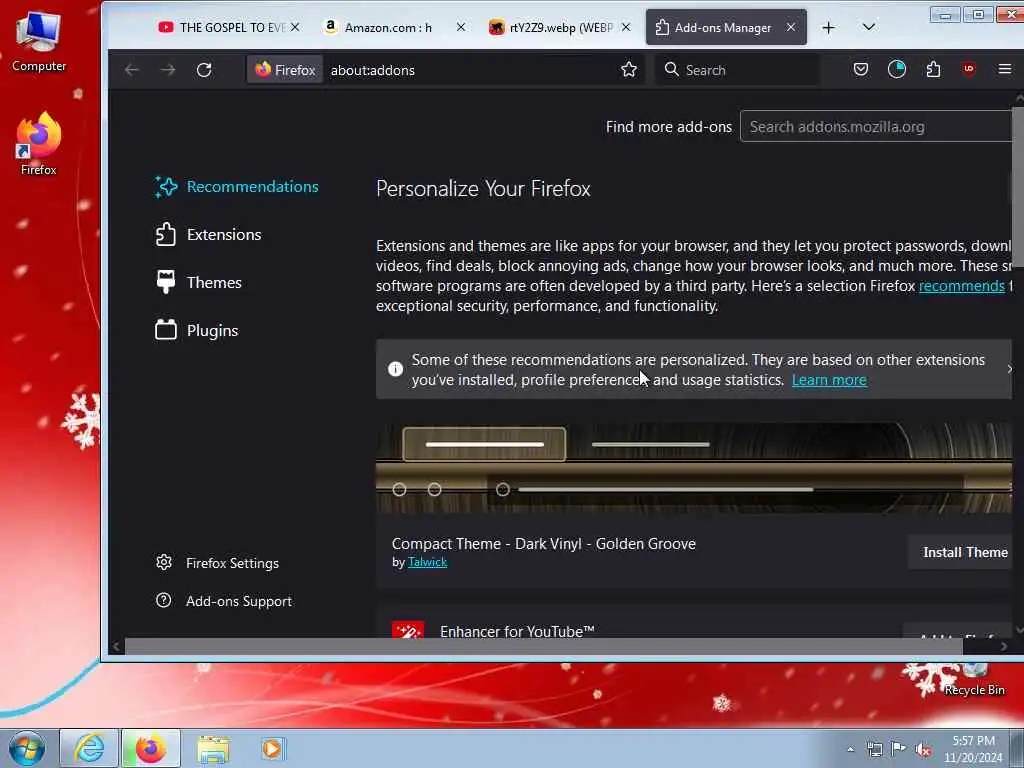Go back using the back arrow
The height and width of the screenshot is (768, 1024).
[x=132, y=70]
